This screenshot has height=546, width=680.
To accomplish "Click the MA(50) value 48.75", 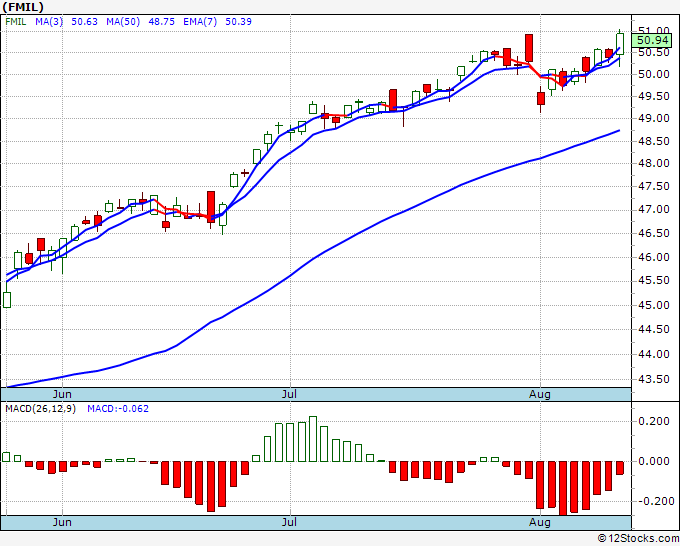I will tap(161, 22).
